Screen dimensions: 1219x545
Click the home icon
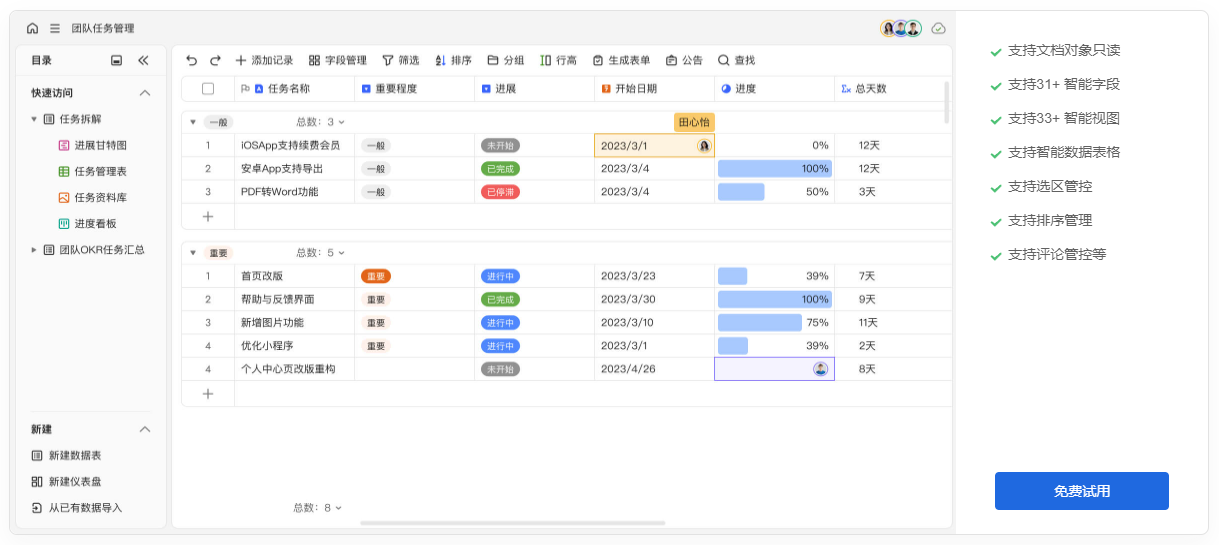click(x=33, y=29)
